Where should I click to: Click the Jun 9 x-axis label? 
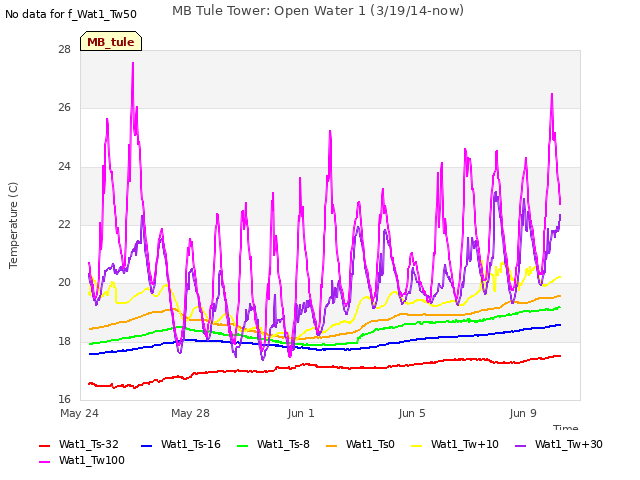tap(523, 413)
